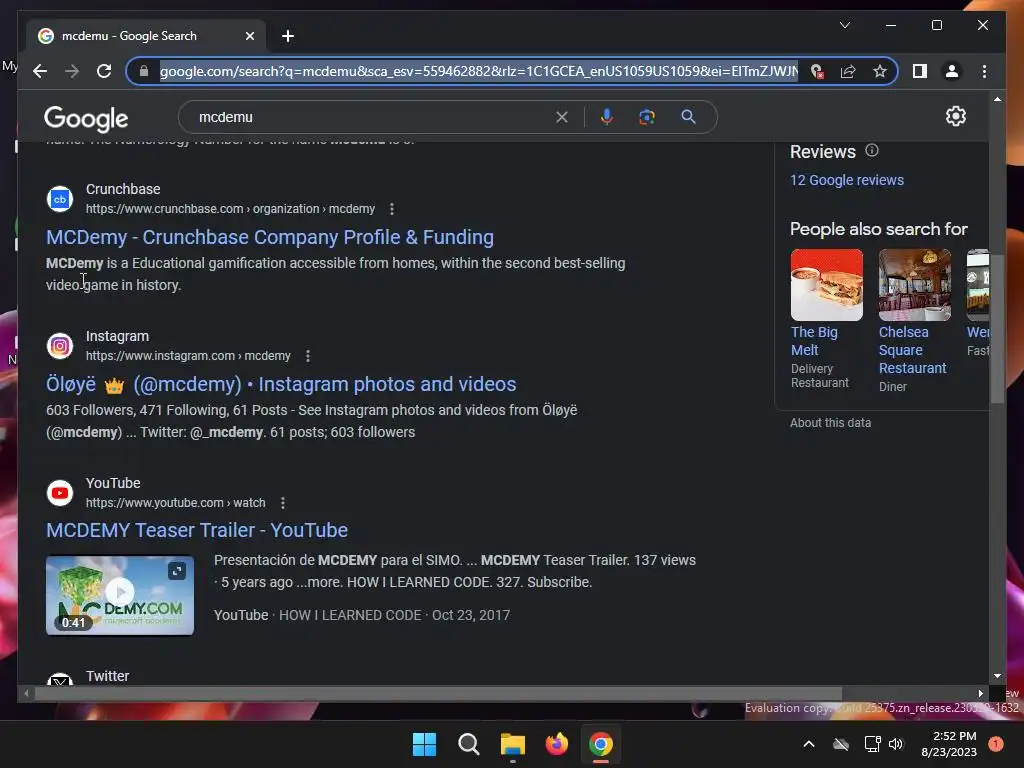Click Chelsea Square Restaurant photo thumbnail
The height and width of the screenshot is (768, 1024).
tap(914, 285)
